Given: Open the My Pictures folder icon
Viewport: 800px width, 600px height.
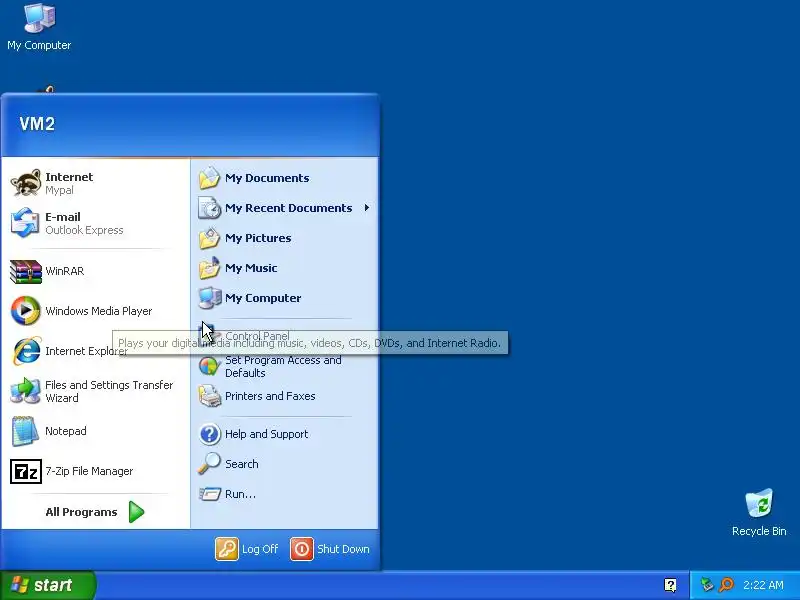Looking at the screenshot, I should (209, 238).
